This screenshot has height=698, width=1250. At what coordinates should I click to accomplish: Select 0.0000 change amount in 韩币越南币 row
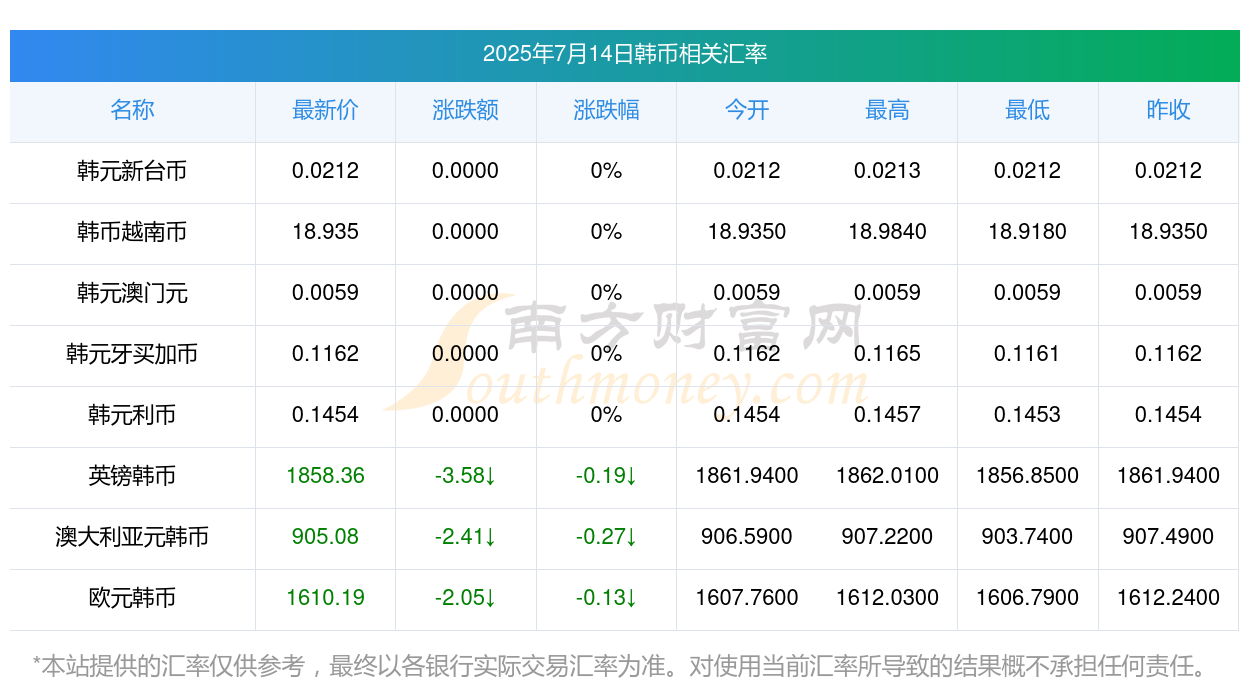466,232
